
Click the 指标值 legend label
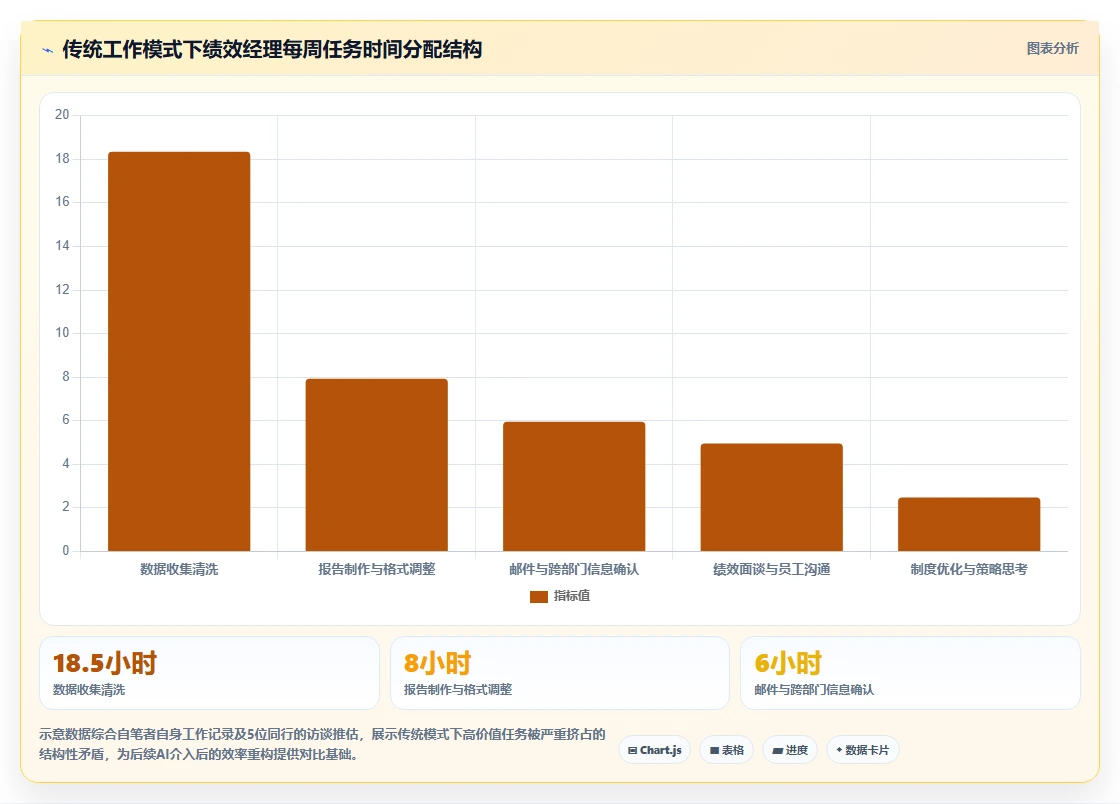(571, 596)
